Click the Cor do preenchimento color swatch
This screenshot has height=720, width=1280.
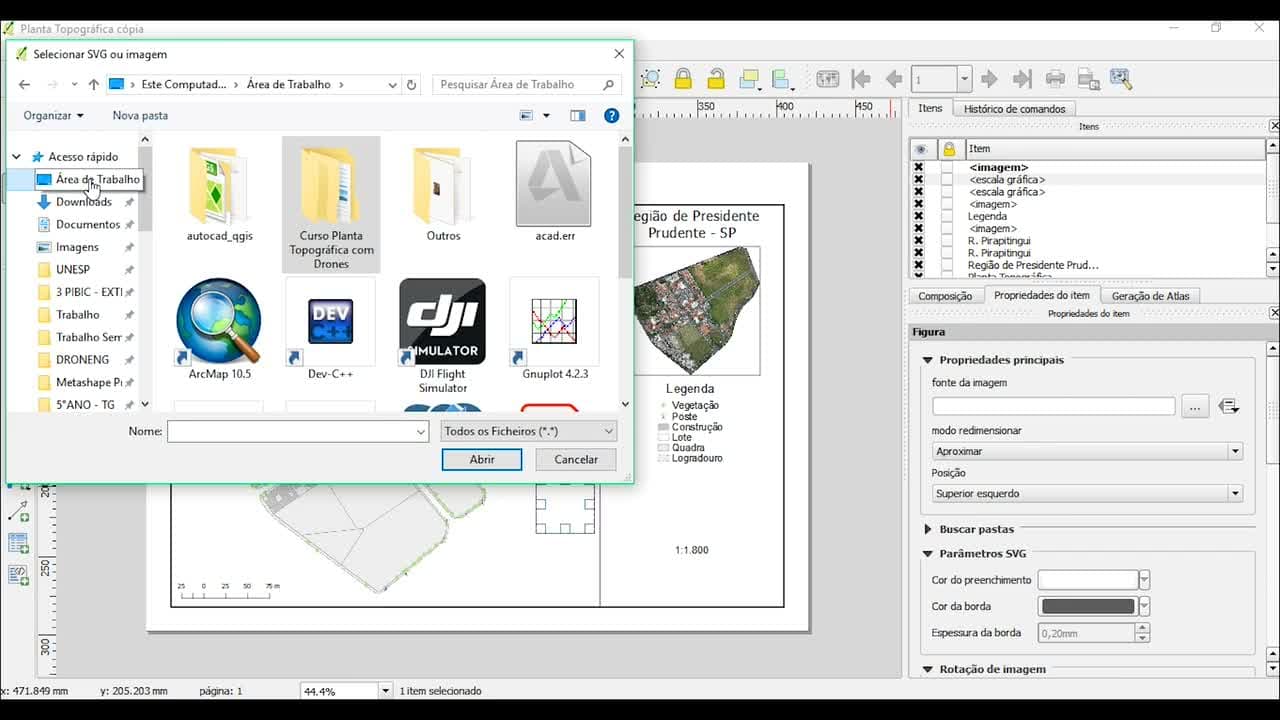[1088, 580]
